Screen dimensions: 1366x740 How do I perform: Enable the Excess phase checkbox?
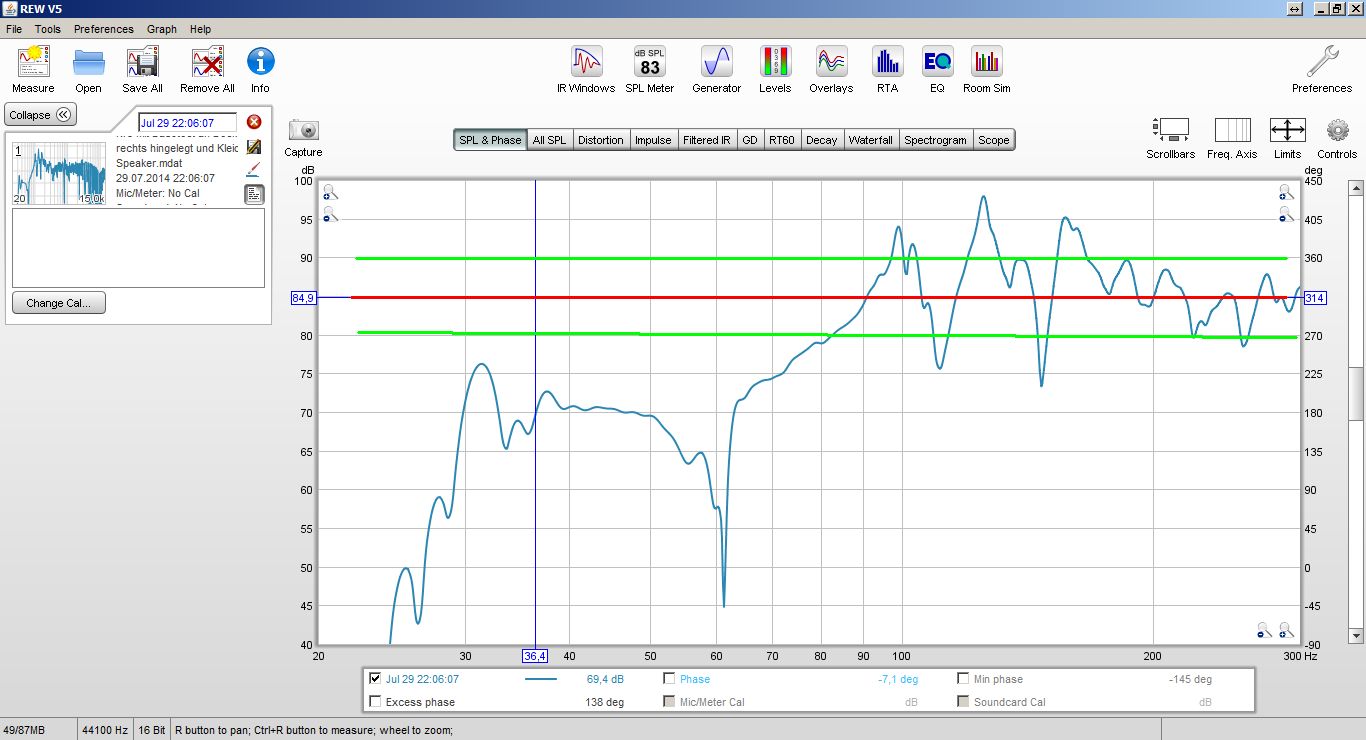point(375,702)
